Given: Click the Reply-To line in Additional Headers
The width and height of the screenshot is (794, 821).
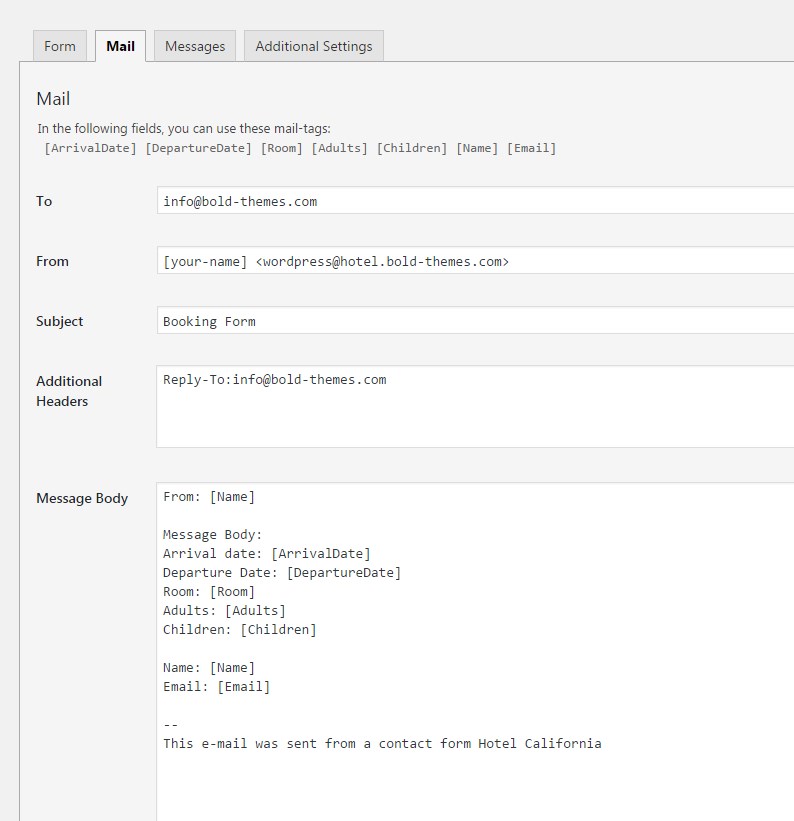Looking at the screenshot, I should 274,380.
